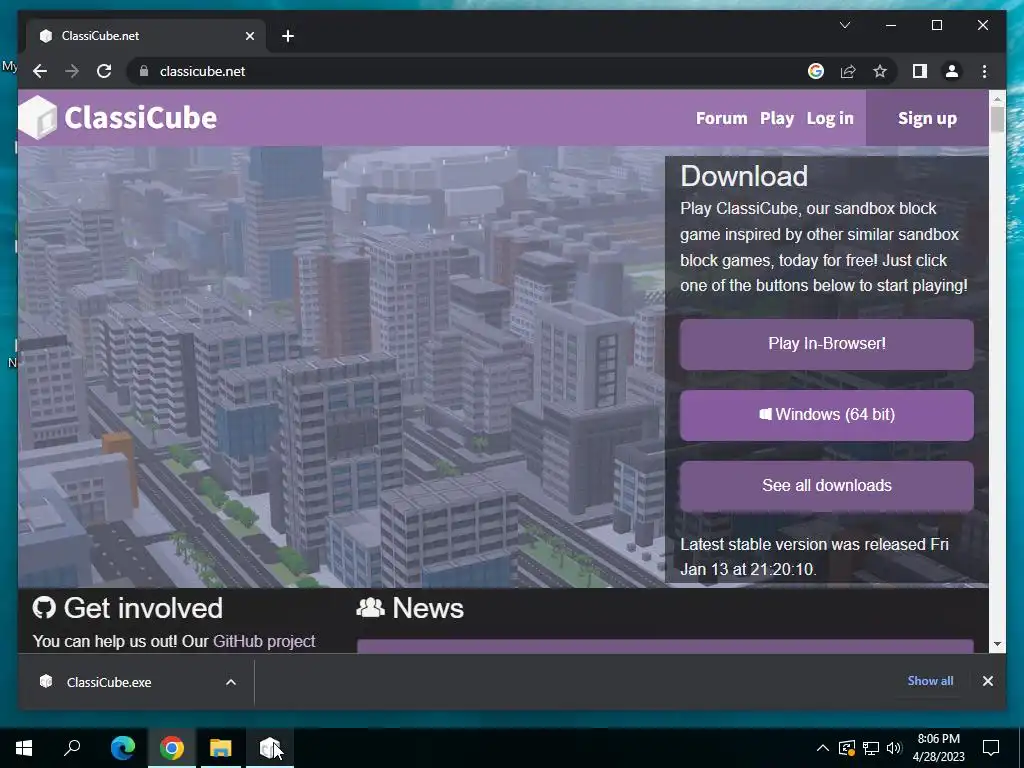Image resolution: width=1024 pixels, height=768 pixels.
Task: Click the page scrollbar down arrow
Action: pyautogui.click(x=997, y=644)
